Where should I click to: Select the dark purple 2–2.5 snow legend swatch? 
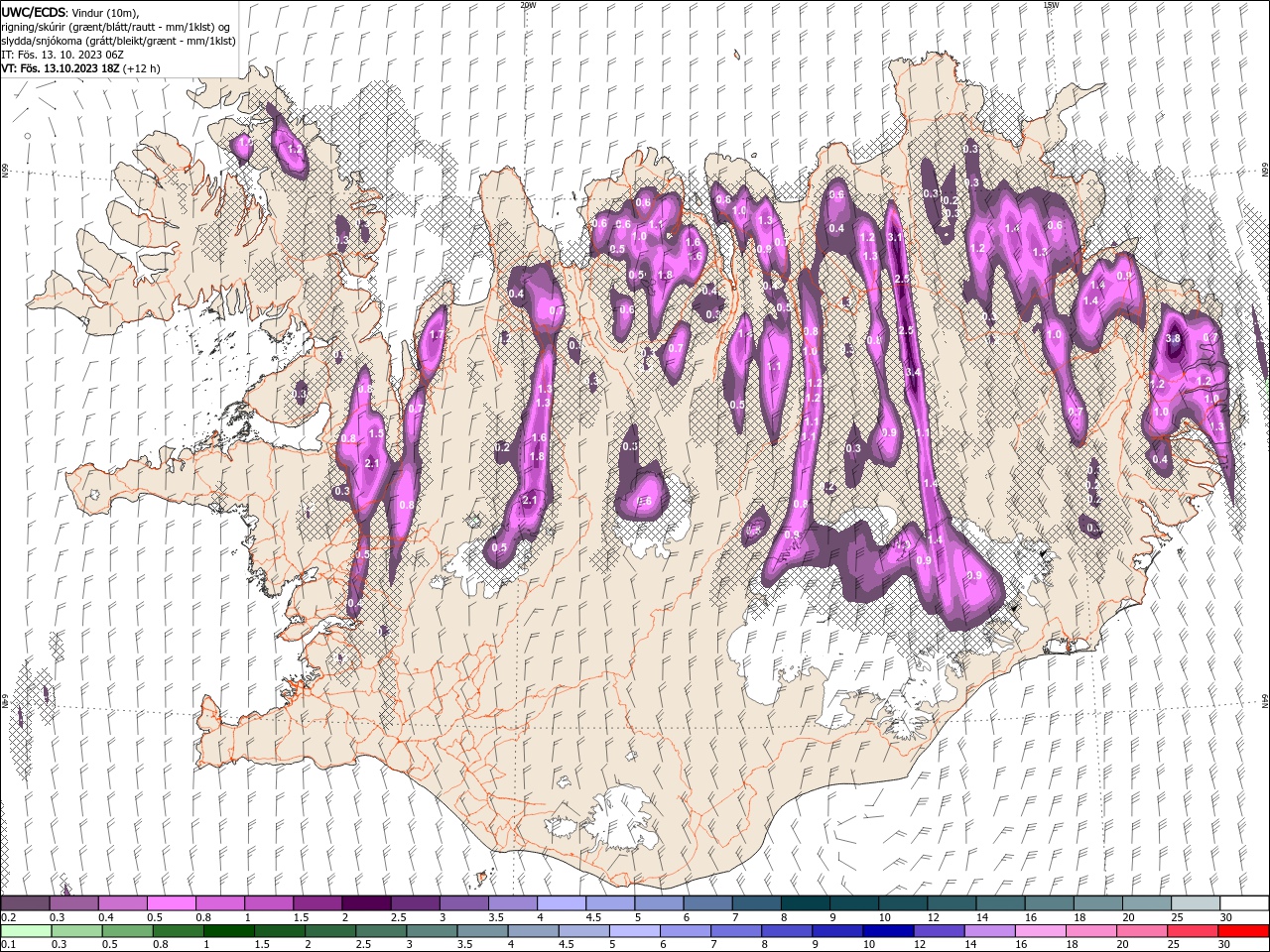click(365, 903)
